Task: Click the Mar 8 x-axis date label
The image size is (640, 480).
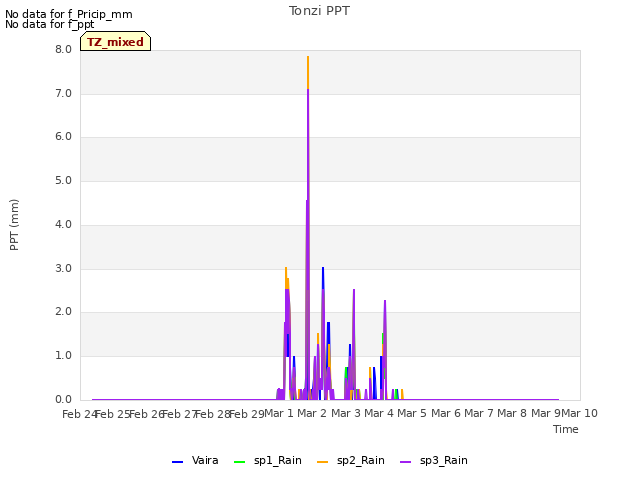Action: pyautogui.click(x=512, y=413)
